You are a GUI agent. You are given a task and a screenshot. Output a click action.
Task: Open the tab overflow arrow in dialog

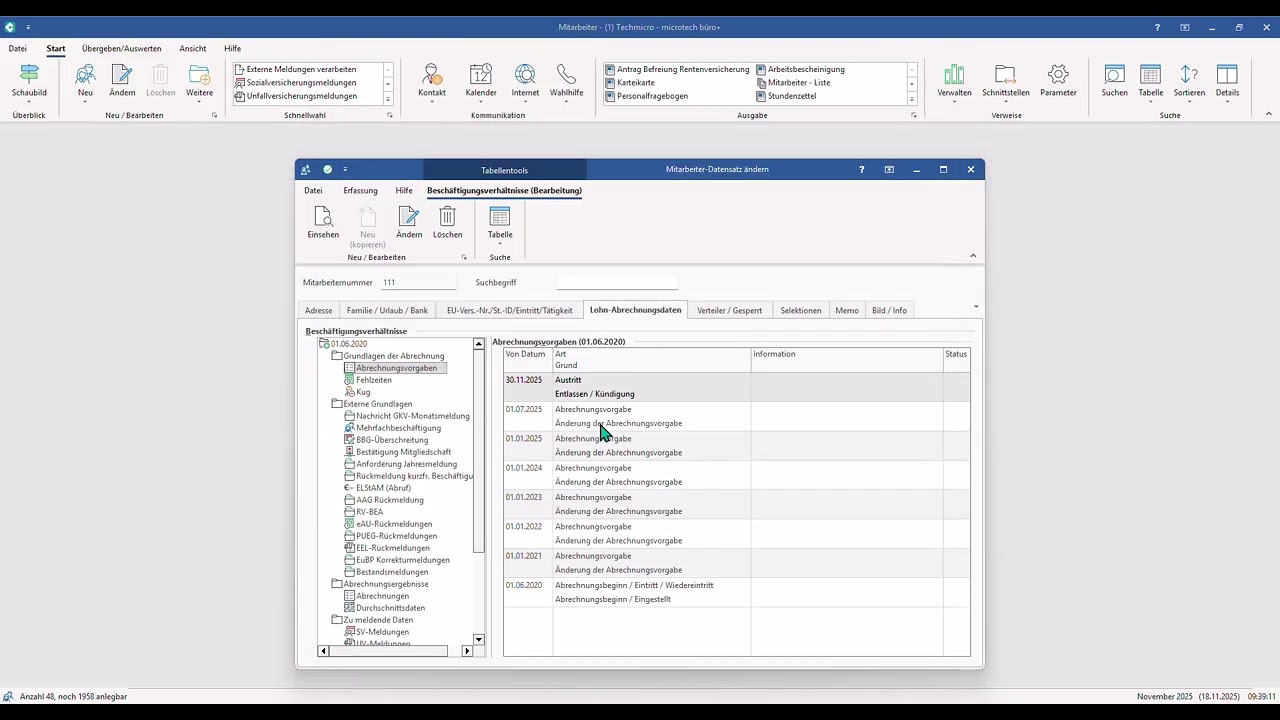976,307
